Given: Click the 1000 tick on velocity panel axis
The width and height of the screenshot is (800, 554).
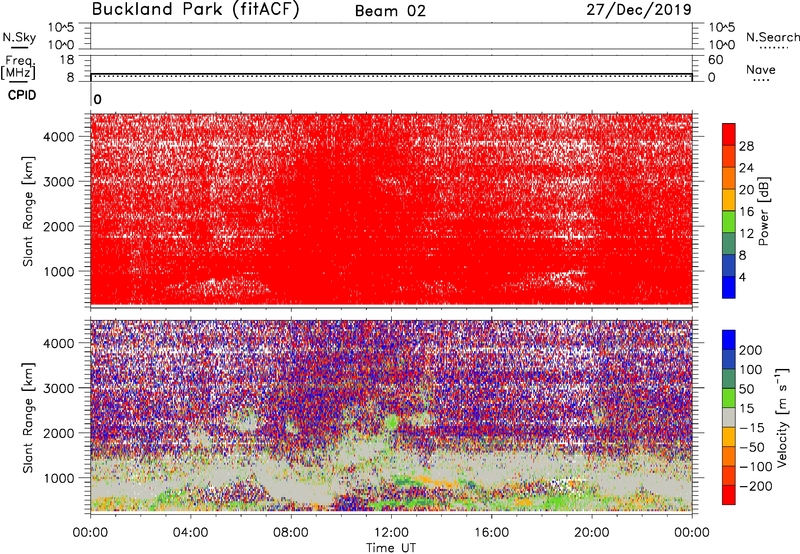Looking at the screenshot, I should point(59,478).
